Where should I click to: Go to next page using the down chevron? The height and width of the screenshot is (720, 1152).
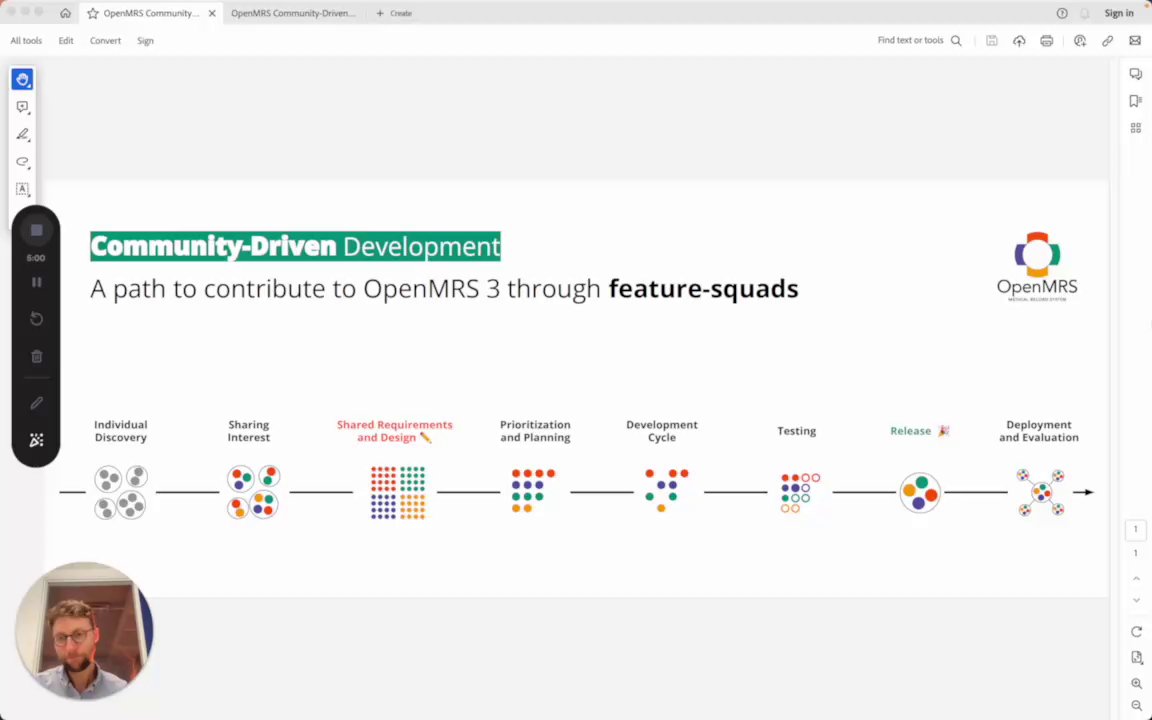coord(1136,600)
